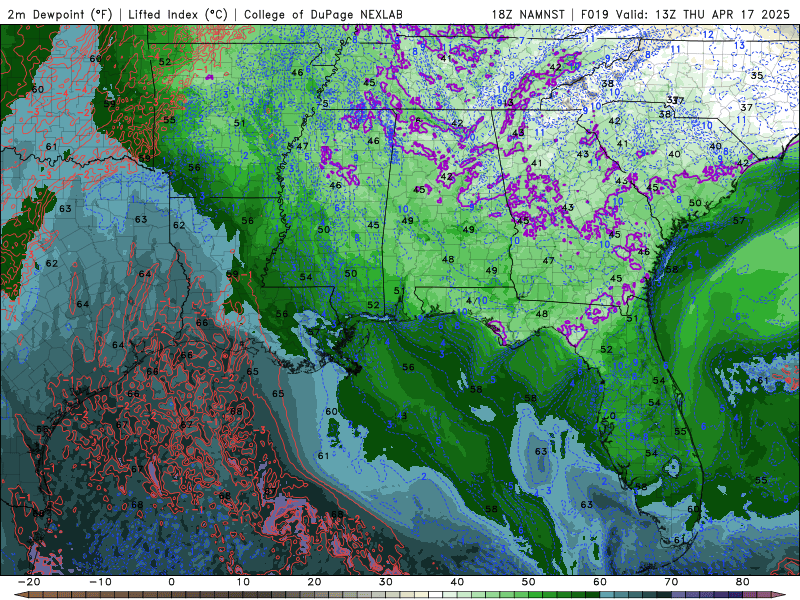Image resolution: width=800 pixels, height=600 pixels.
Task: Click the '2m Dewpoint (°F)' header label
Action: tap(59, 15)
